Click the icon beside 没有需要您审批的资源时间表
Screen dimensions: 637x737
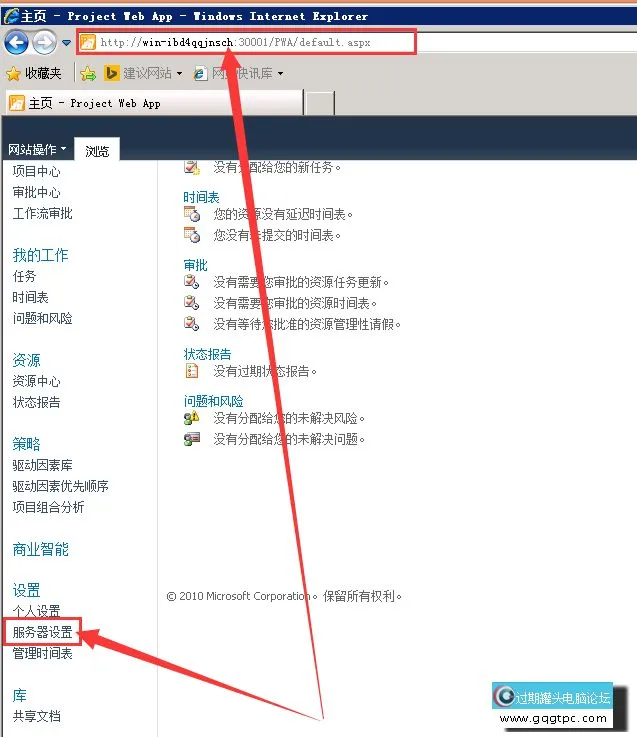point(191,302)
